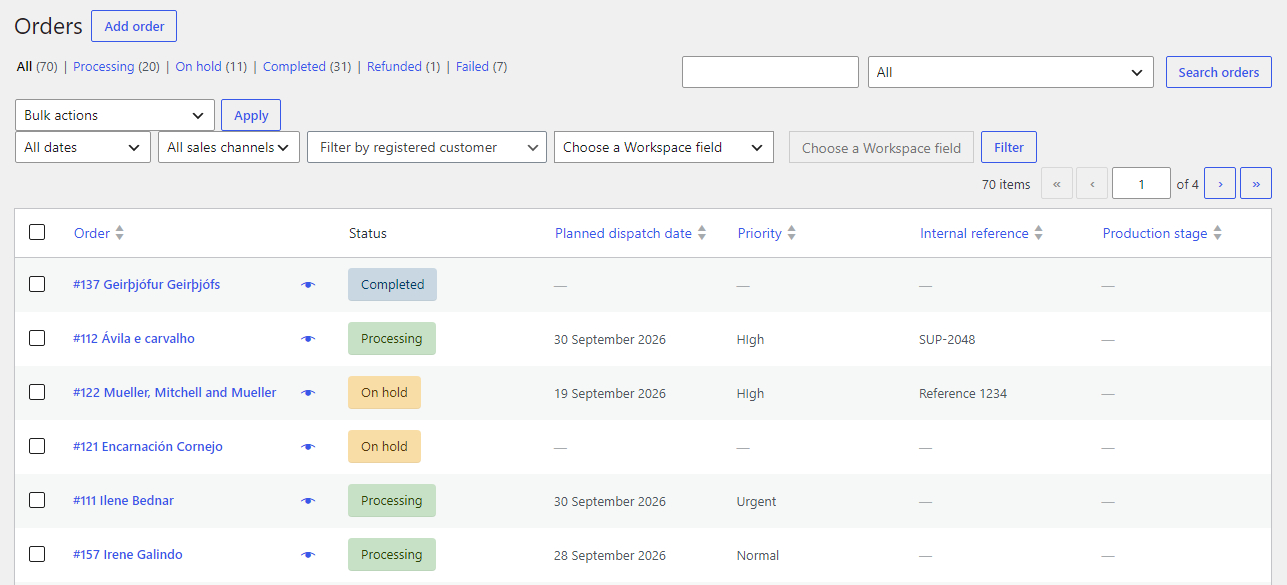Viewport: 1287px width, 585px height.
Task: Open order #137 Geirþjófur Geirþjófs
Action: (x=146, y=285)
